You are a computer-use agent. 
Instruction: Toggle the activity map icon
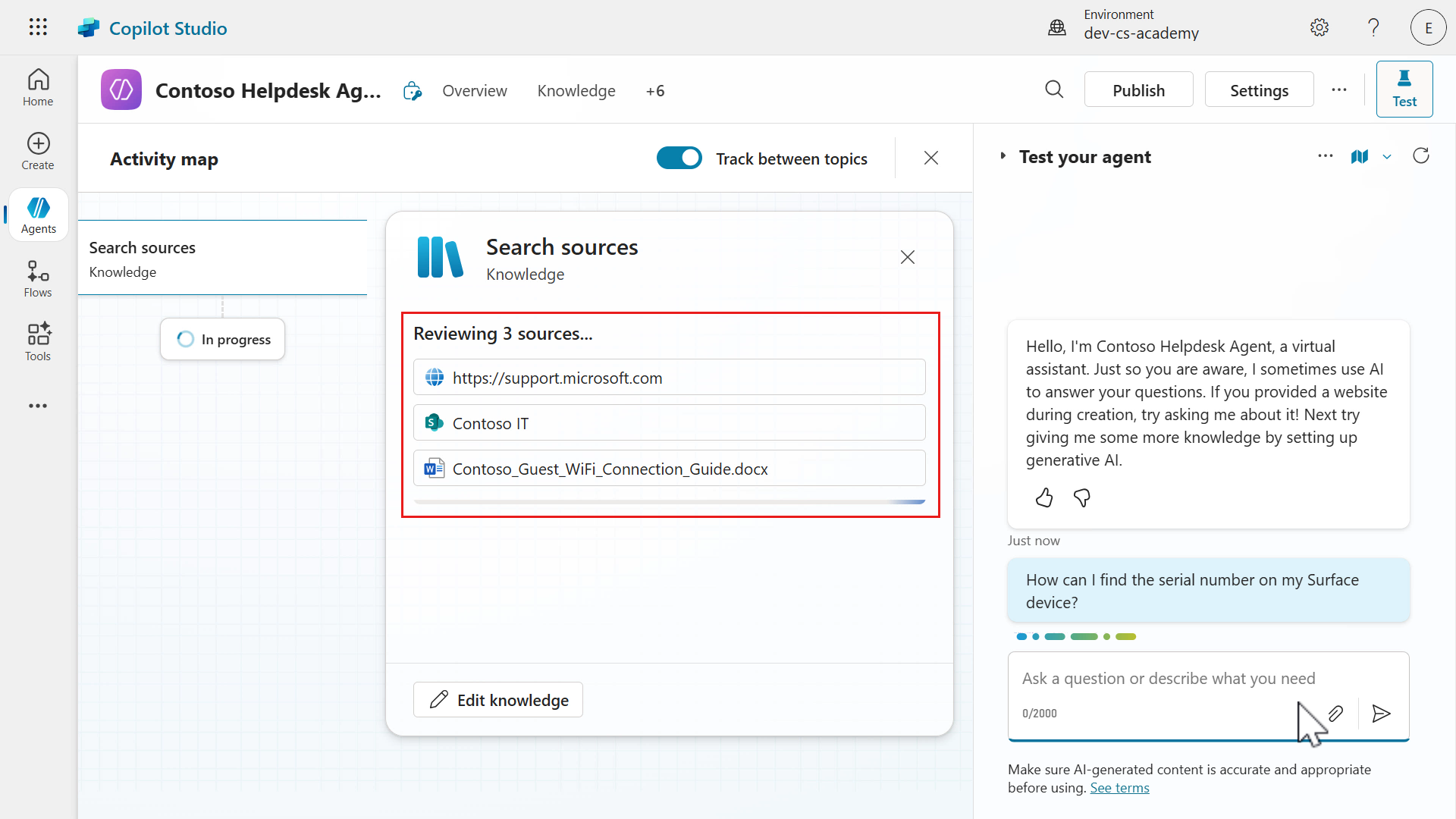[1359, 157]
